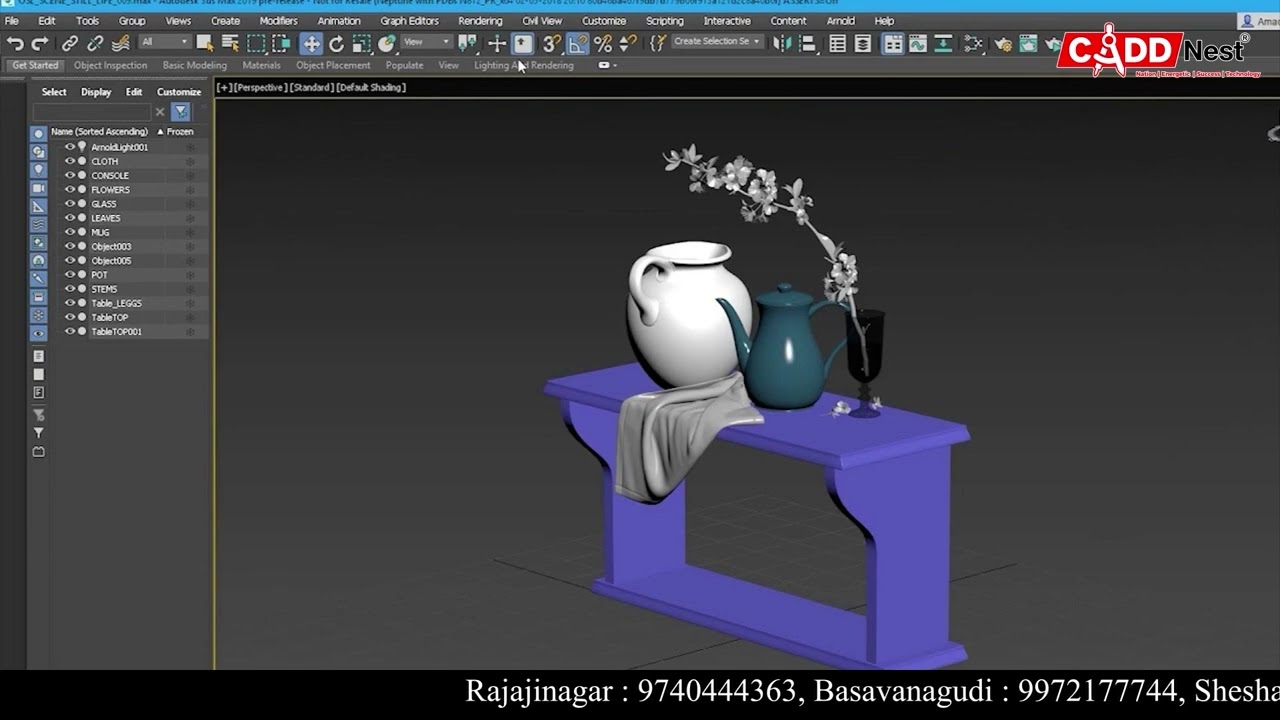
Task: Click the [Perspective] viewport label
Action: pyautogui.click(x=260, y=88)
